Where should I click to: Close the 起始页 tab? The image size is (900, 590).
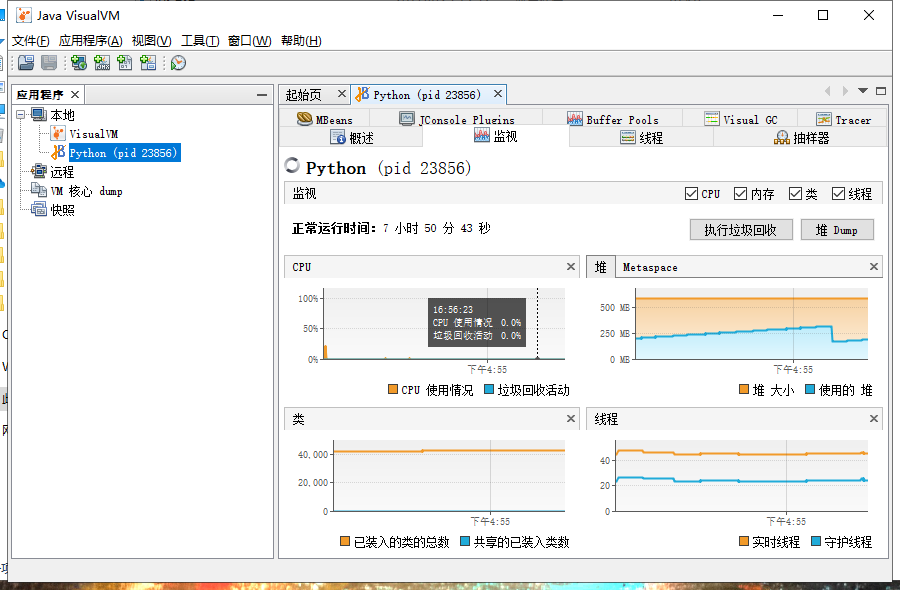point(342,94)
